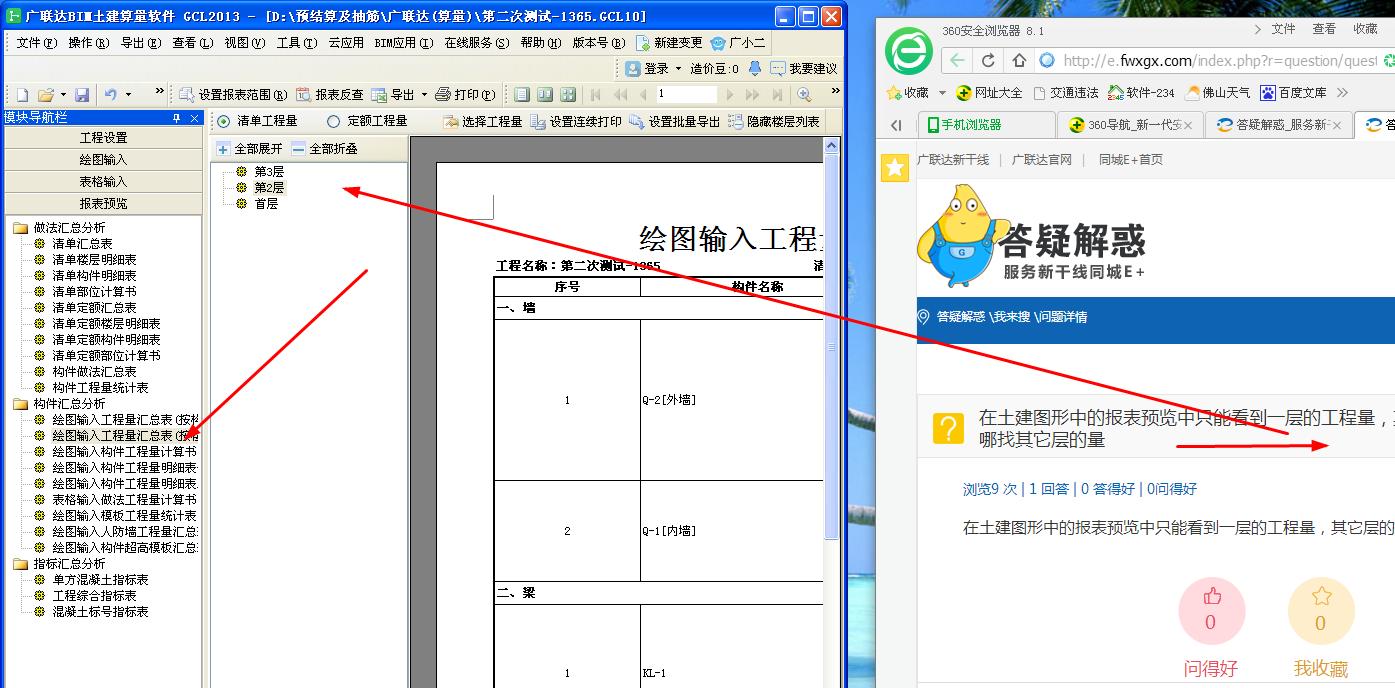This screenshot has width=1395, height=688.
Task: Click 报表反查 toolbar item
Action: [330, 95]
